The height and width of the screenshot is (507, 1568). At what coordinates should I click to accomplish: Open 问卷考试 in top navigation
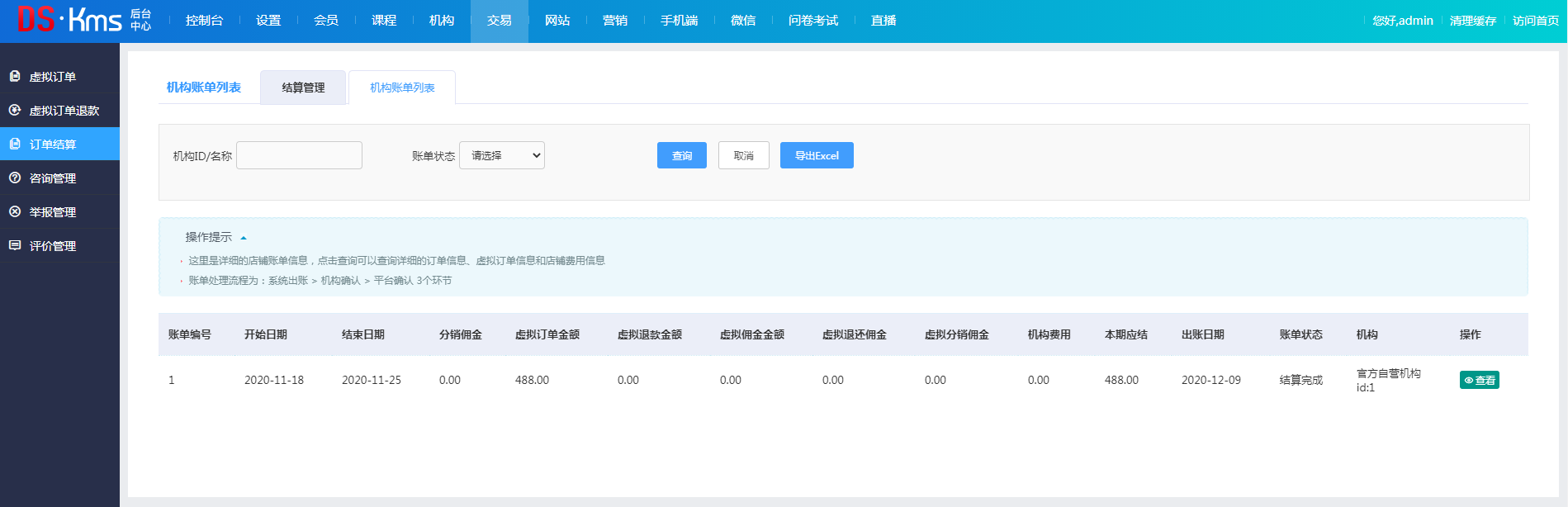pyautogui.click(x=813, y=21)
